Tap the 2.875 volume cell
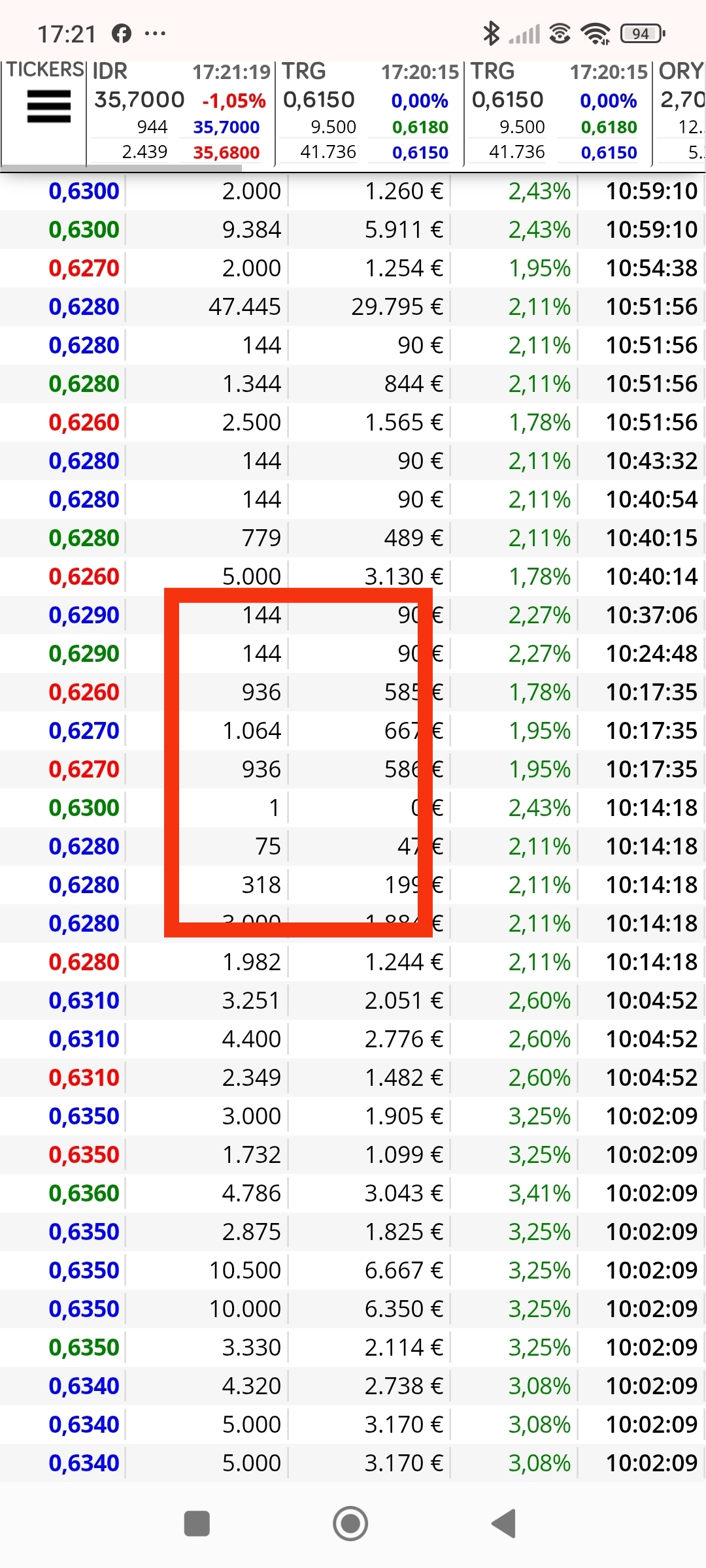This screenshot has height=1568, width=706. pos(252,1232)
